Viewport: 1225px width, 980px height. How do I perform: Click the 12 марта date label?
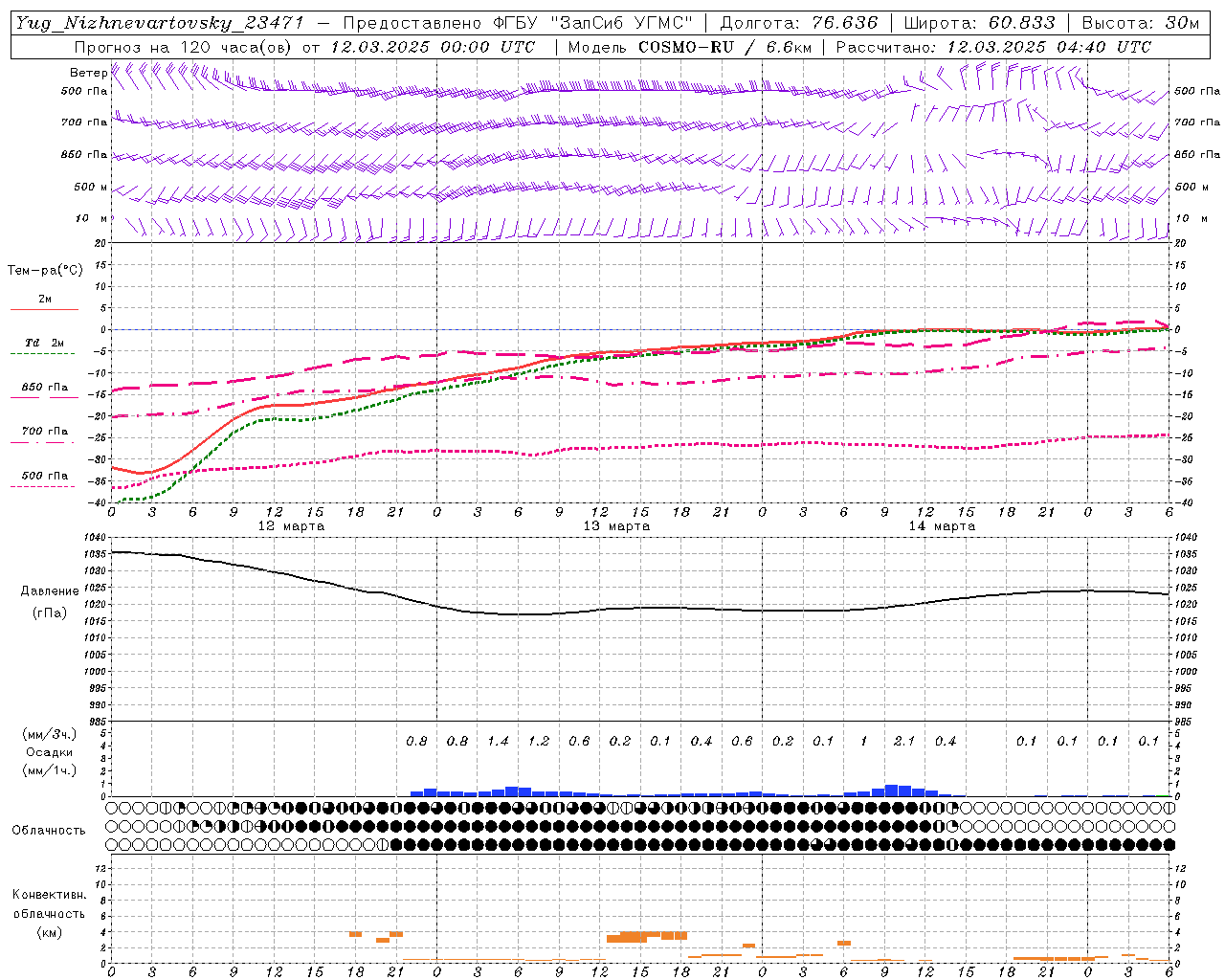tap(292, 525)
